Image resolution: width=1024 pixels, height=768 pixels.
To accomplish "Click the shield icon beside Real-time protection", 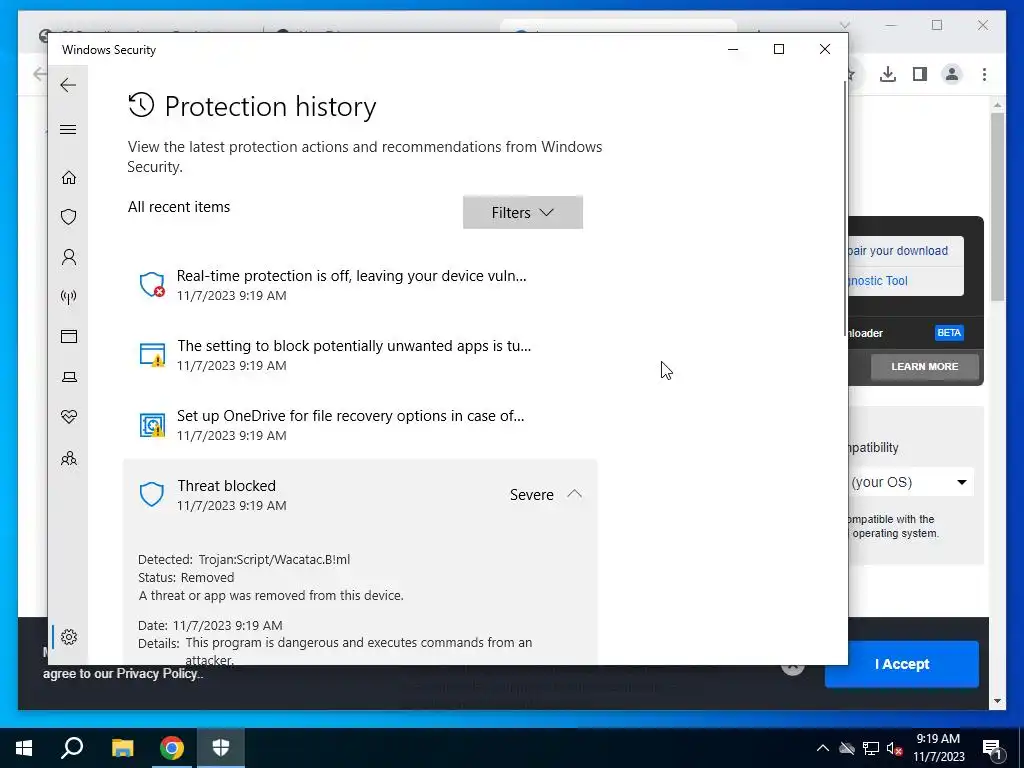I will pyautogui.click(x=152, y=285).
